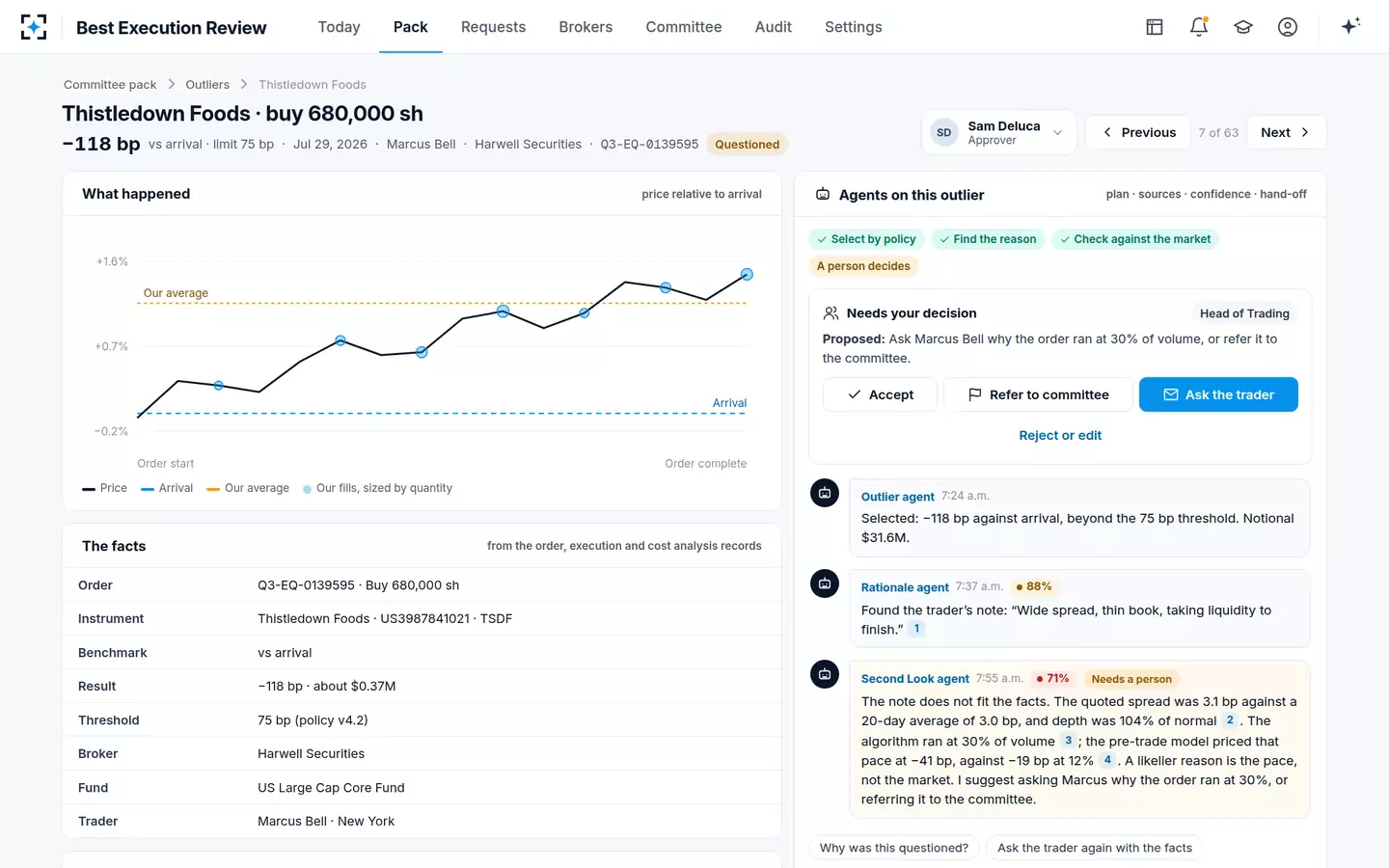Open citation 1 in the Rationale agent note
Viewport: 1389px width, 868px height.
pos(916,629)
